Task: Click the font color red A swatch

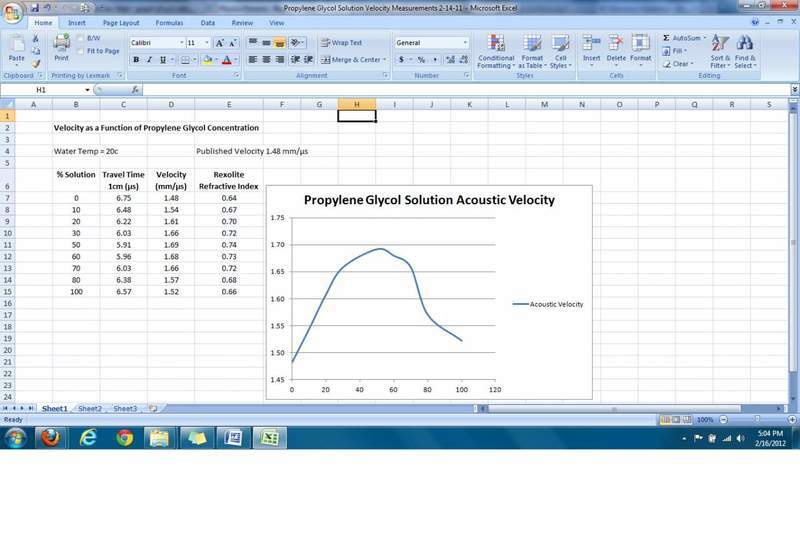Action: tap(226, 60)
